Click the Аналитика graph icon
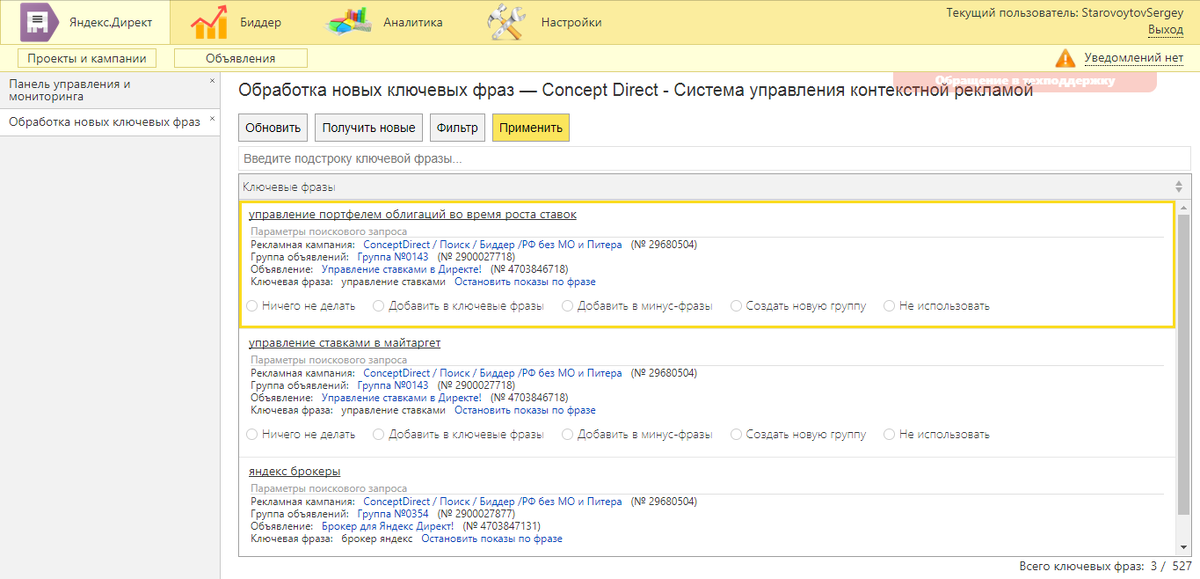This screenshot has width=1200, height=579. click(350, 22)
